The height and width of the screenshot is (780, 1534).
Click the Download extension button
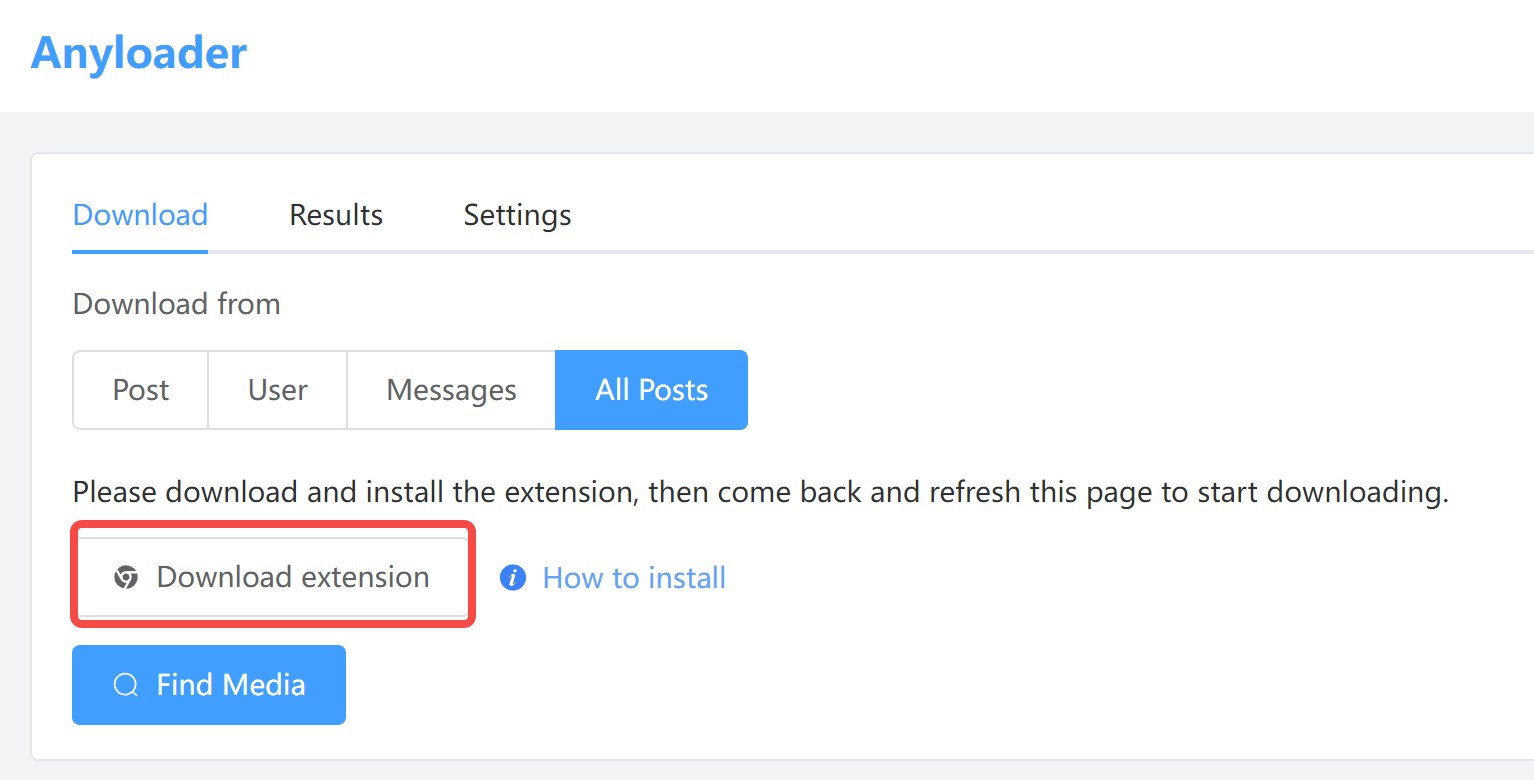(273, 577)
